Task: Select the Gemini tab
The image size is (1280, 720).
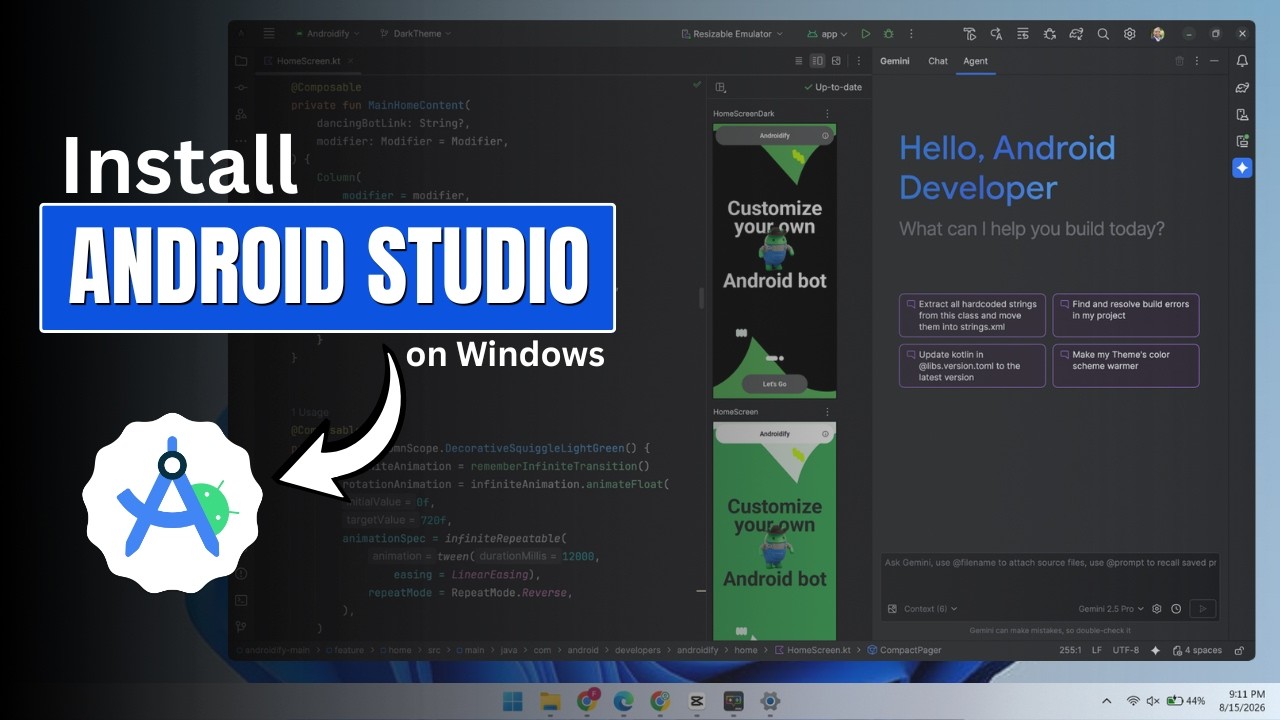Action: [895, 61]
